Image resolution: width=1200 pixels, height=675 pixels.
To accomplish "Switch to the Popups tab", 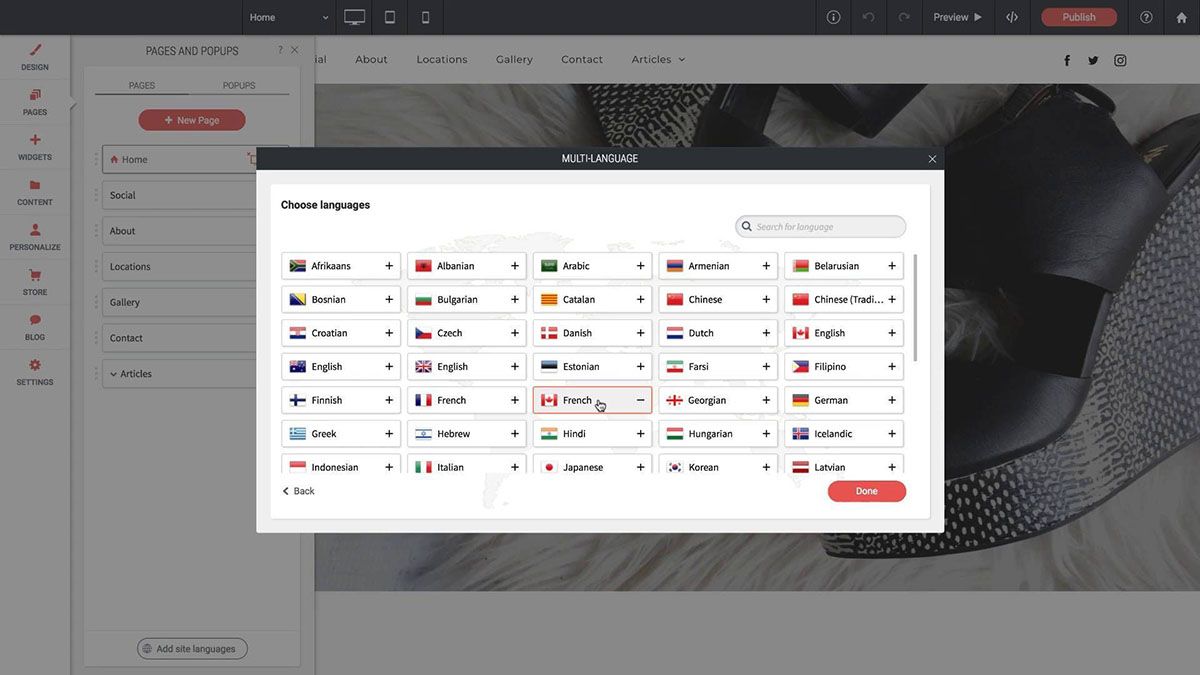I will [x=239, y=85].
